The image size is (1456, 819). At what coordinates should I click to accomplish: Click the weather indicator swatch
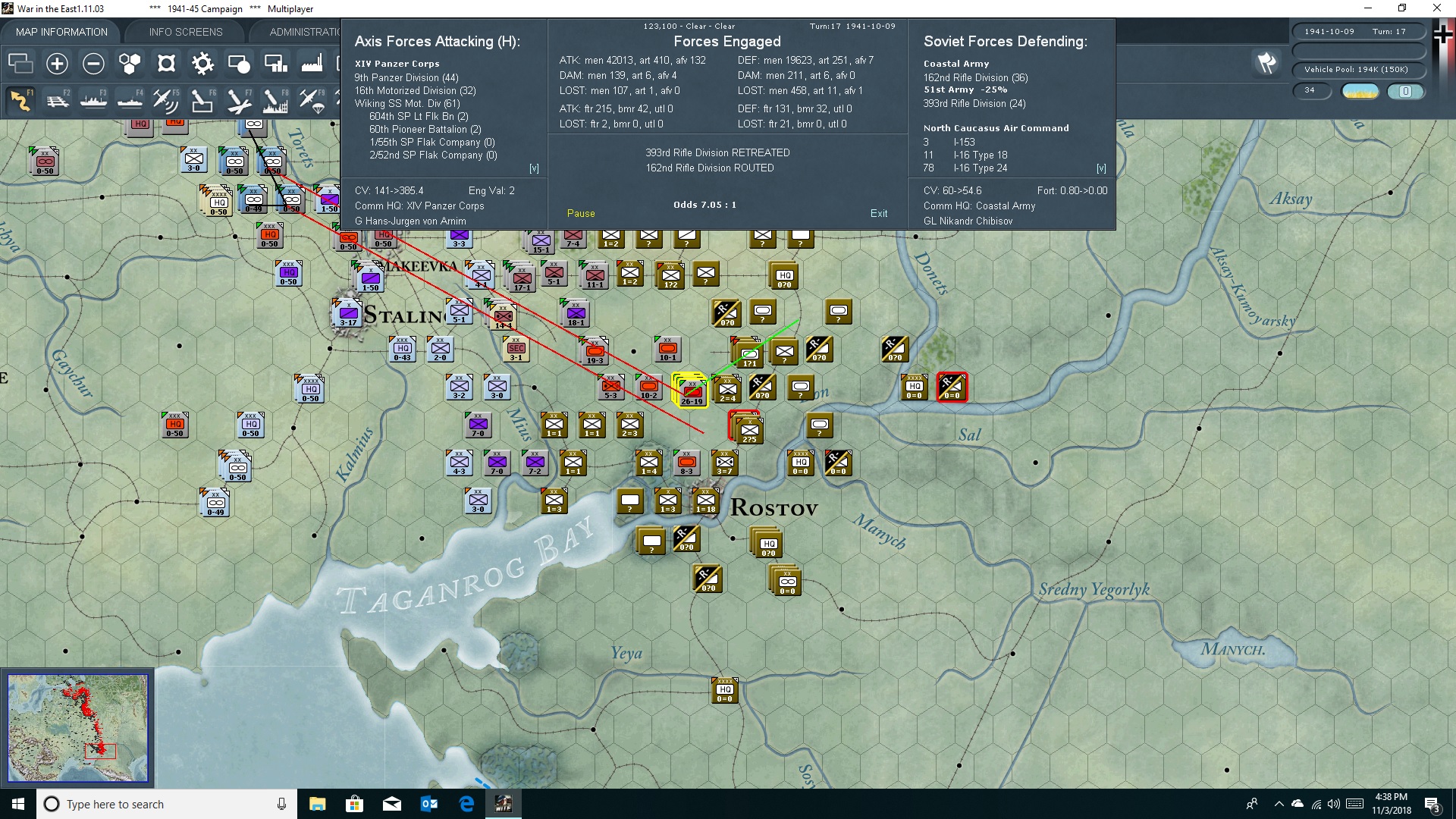[1360, 91]
